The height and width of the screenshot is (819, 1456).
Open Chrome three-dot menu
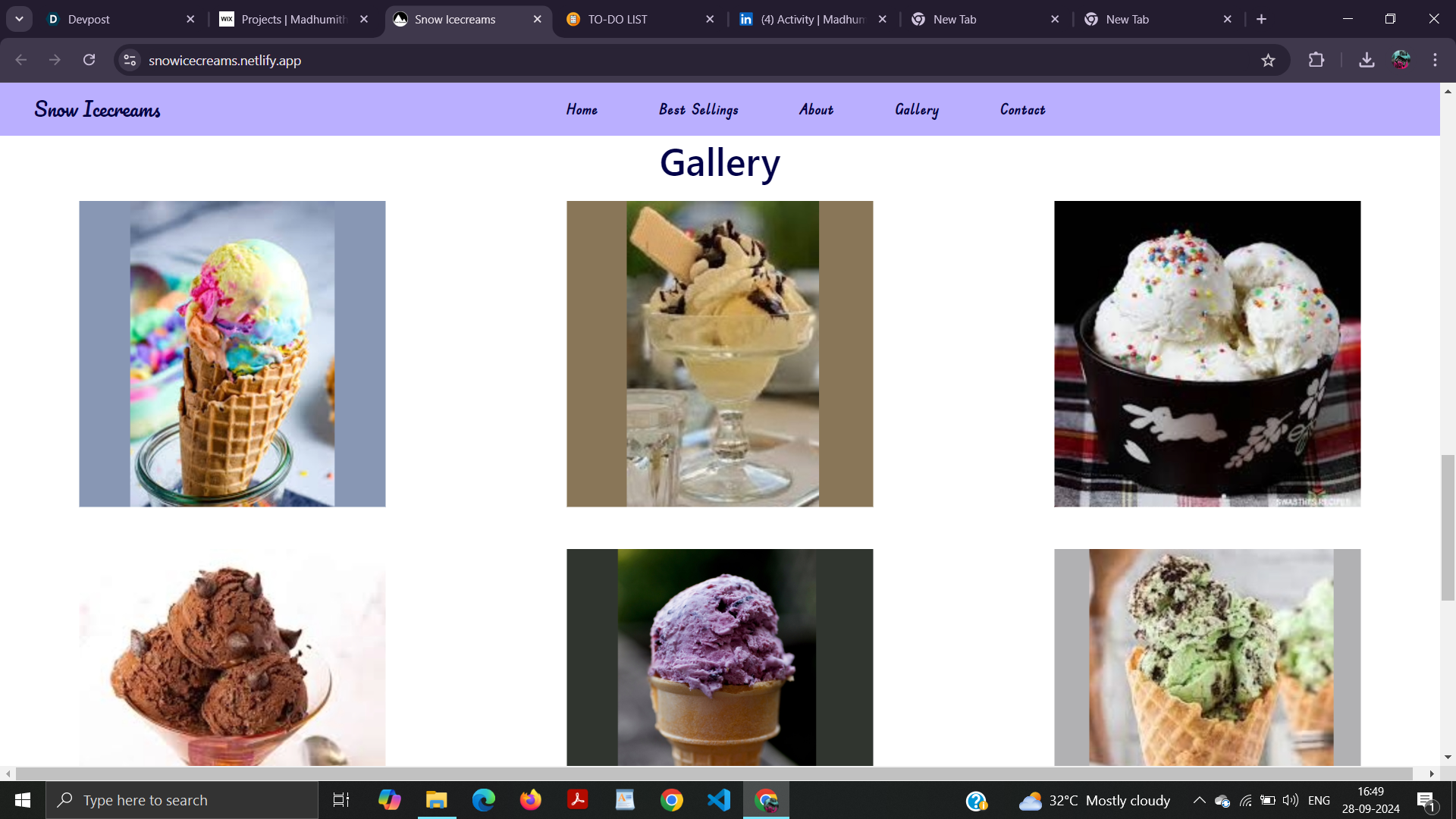point(1435,60)
